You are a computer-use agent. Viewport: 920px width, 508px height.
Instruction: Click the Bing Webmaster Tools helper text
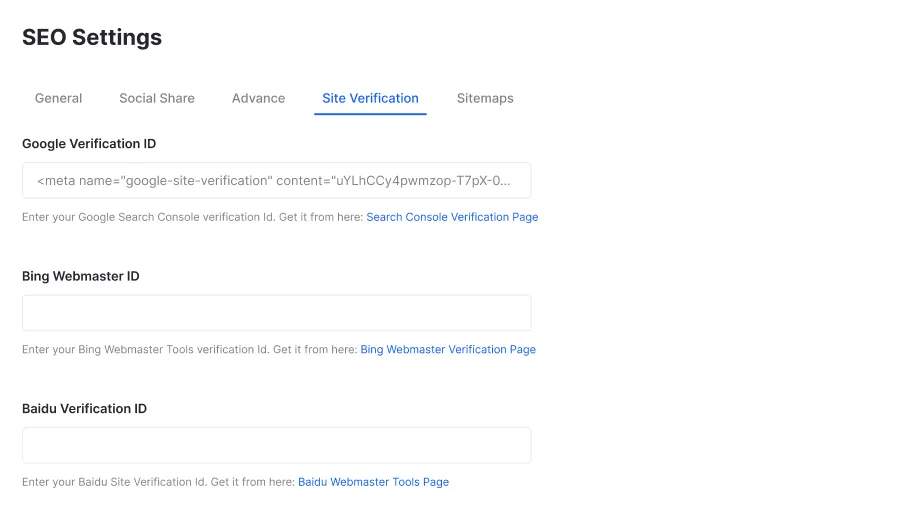click(x=190, y=350)
